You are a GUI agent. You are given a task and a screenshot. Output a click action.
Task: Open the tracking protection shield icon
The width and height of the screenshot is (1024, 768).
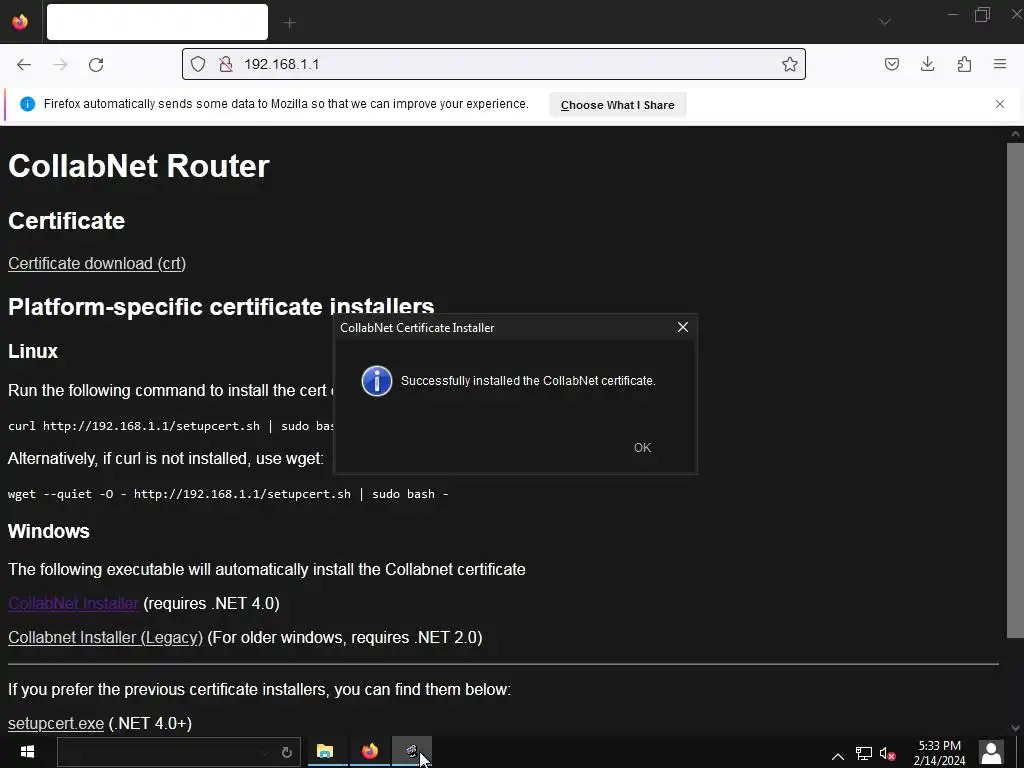198,64
